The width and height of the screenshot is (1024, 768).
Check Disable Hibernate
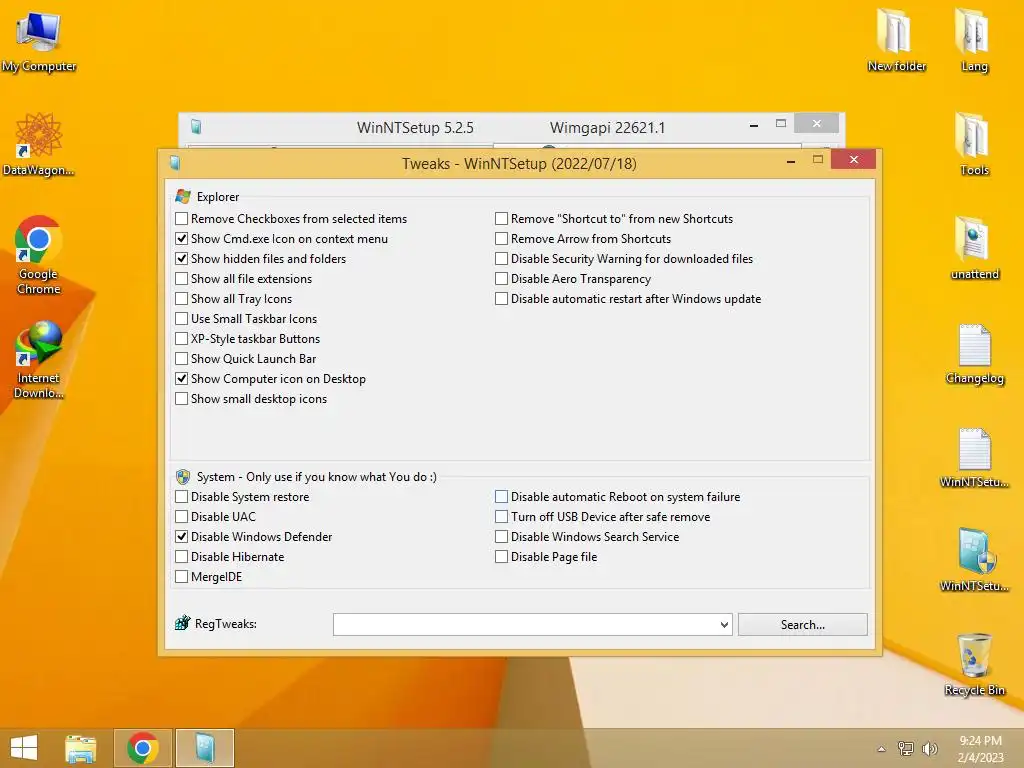coord(182,556)
